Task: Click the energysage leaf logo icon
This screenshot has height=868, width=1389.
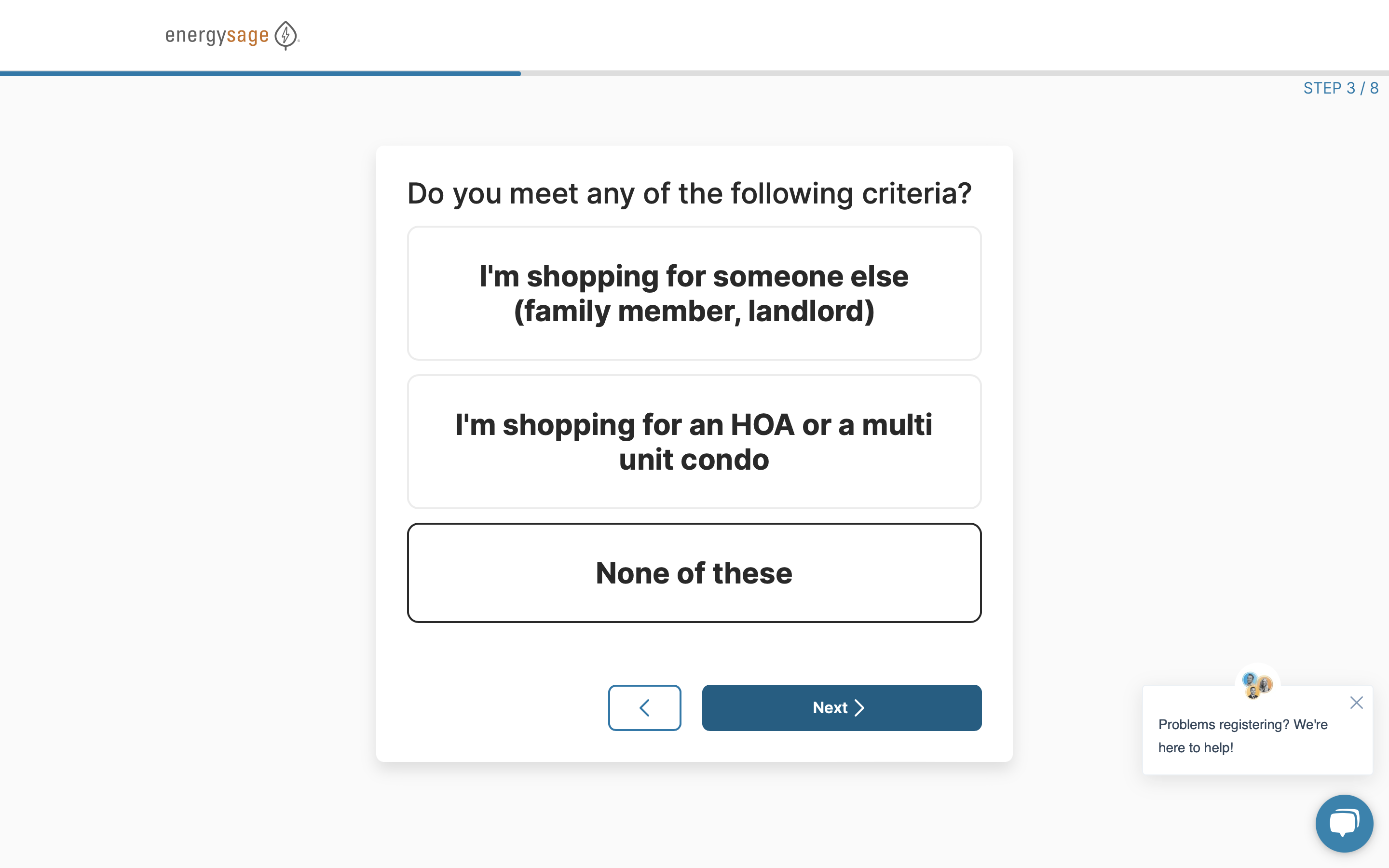Action: [x=285, y=35]
